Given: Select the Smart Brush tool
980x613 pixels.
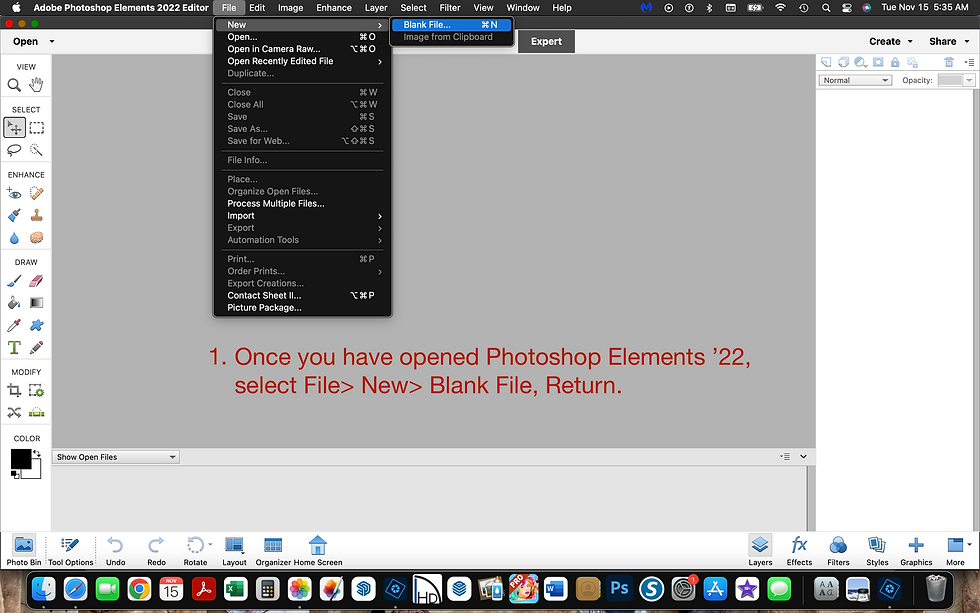Looking at the screenshot, I should [x=14, y=216].
